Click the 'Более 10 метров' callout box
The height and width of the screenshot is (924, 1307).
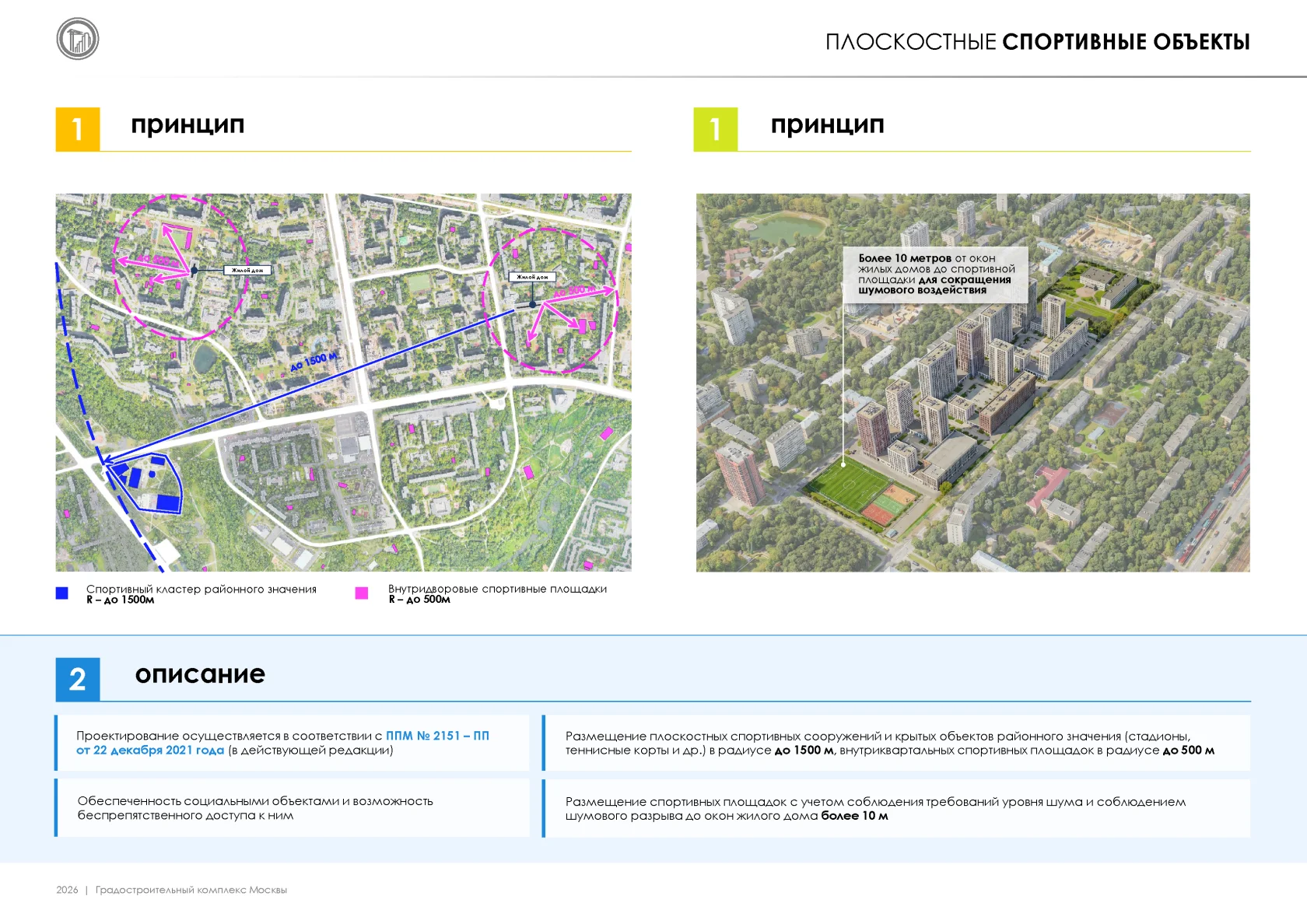[936, 275]
